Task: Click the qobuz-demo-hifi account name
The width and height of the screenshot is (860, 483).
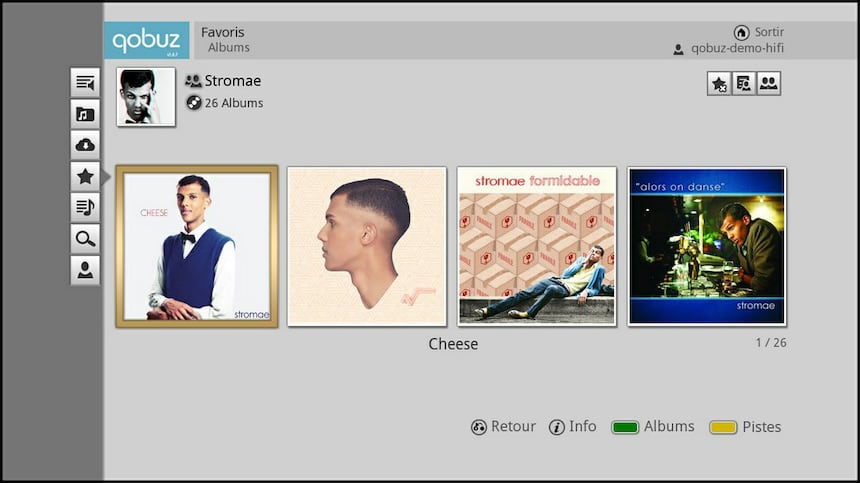Action: (x=737, y=48)
